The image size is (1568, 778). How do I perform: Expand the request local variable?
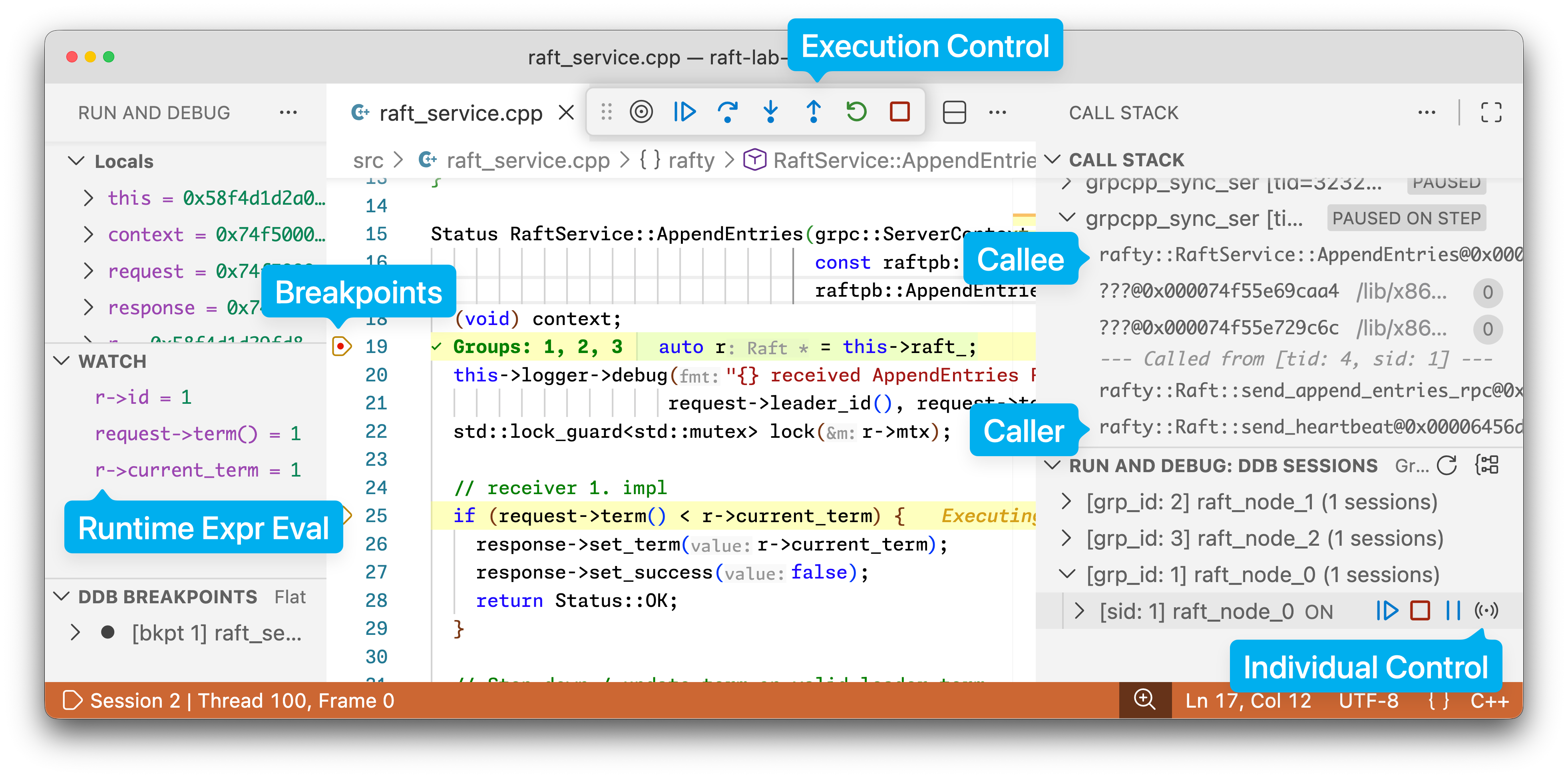(x=88, y=271)
